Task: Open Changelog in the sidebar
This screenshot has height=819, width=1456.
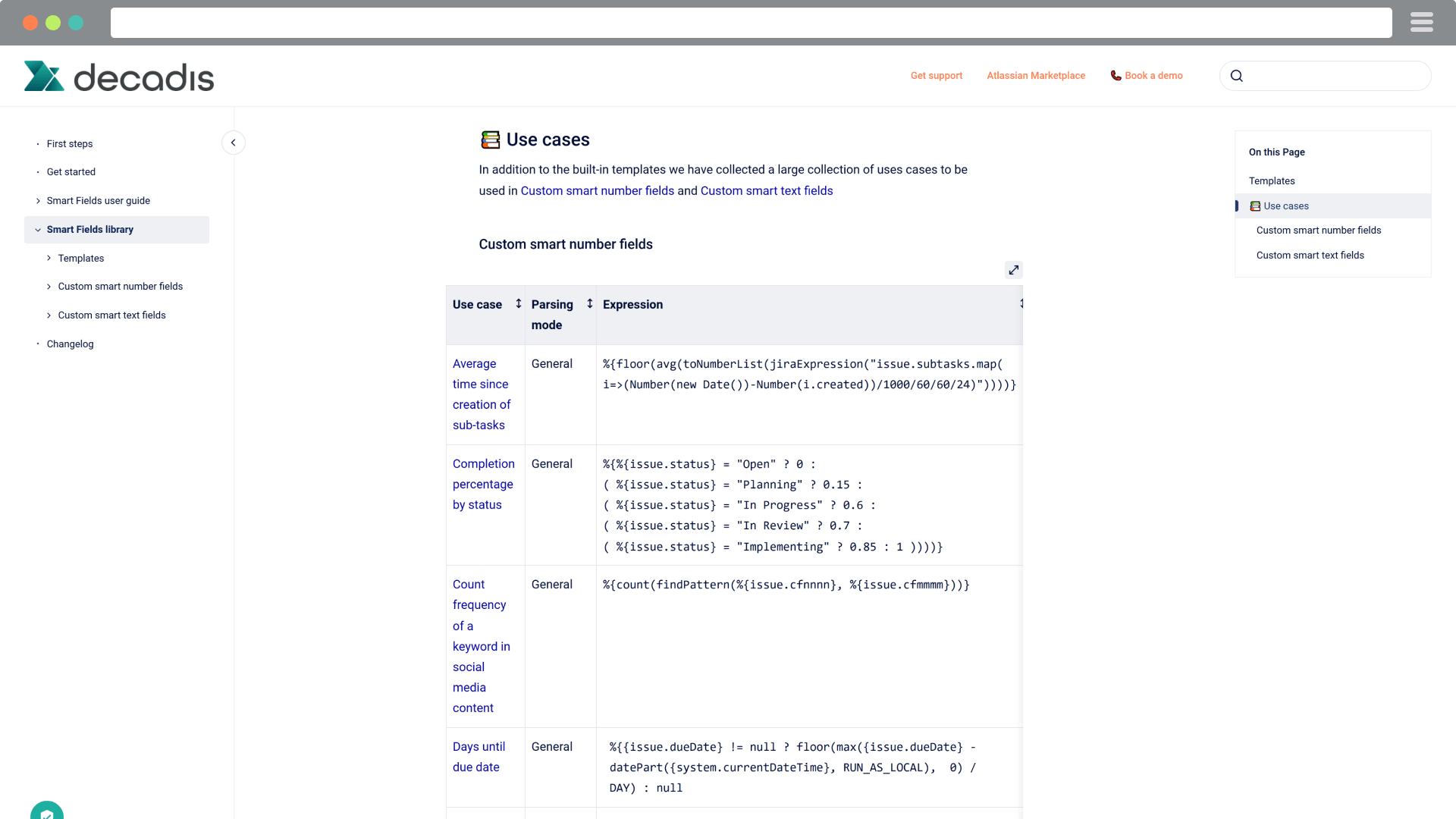Action: (x=71, y=344)
